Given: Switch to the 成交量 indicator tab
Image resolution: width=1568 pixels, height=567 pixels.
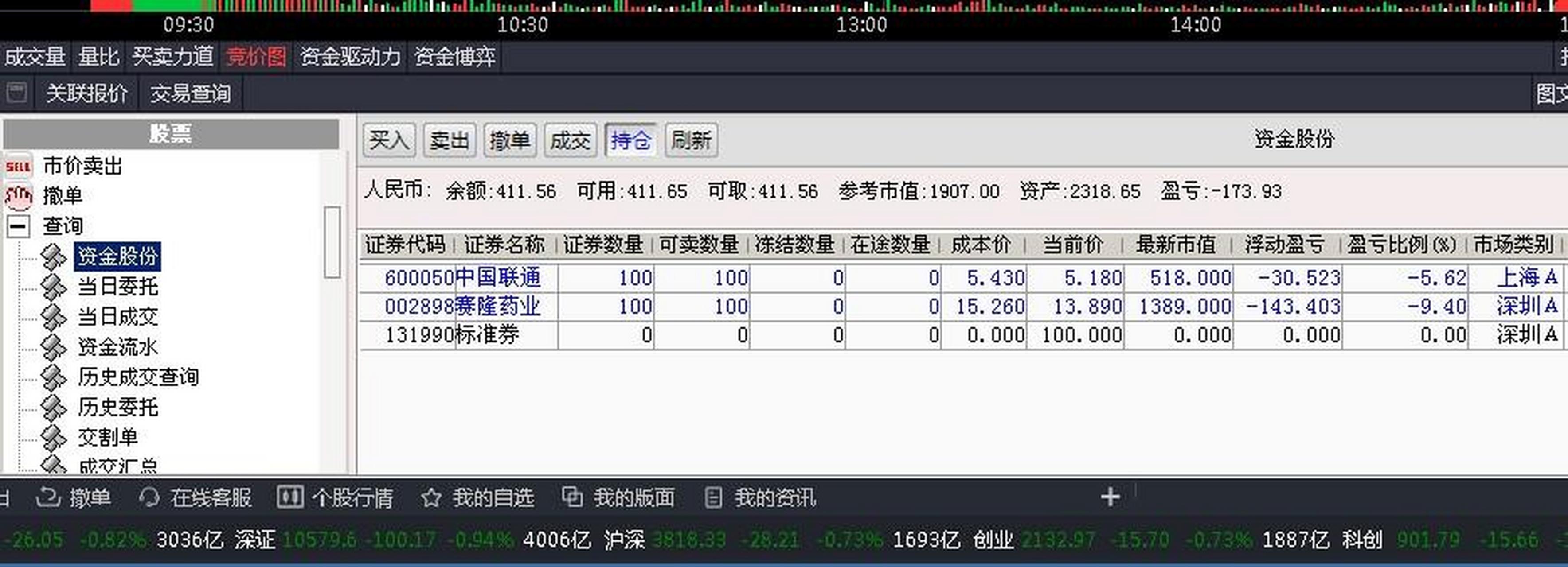Looking at the screenshot, I should click(35, 57).
